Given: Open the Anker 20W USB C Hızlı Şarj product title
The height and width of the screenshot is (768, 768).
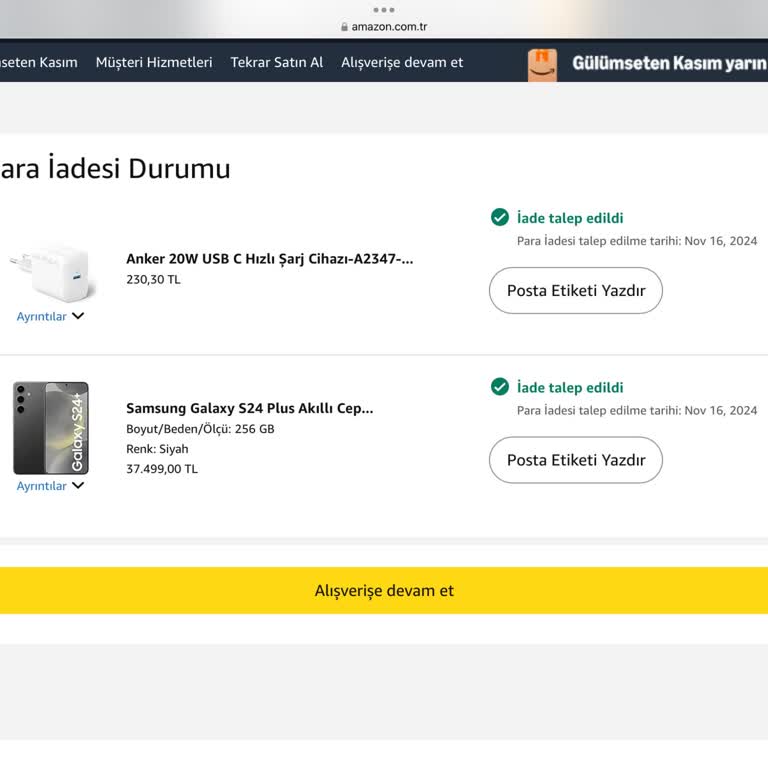Looking at the screenshot, I should tap(269, 259).
